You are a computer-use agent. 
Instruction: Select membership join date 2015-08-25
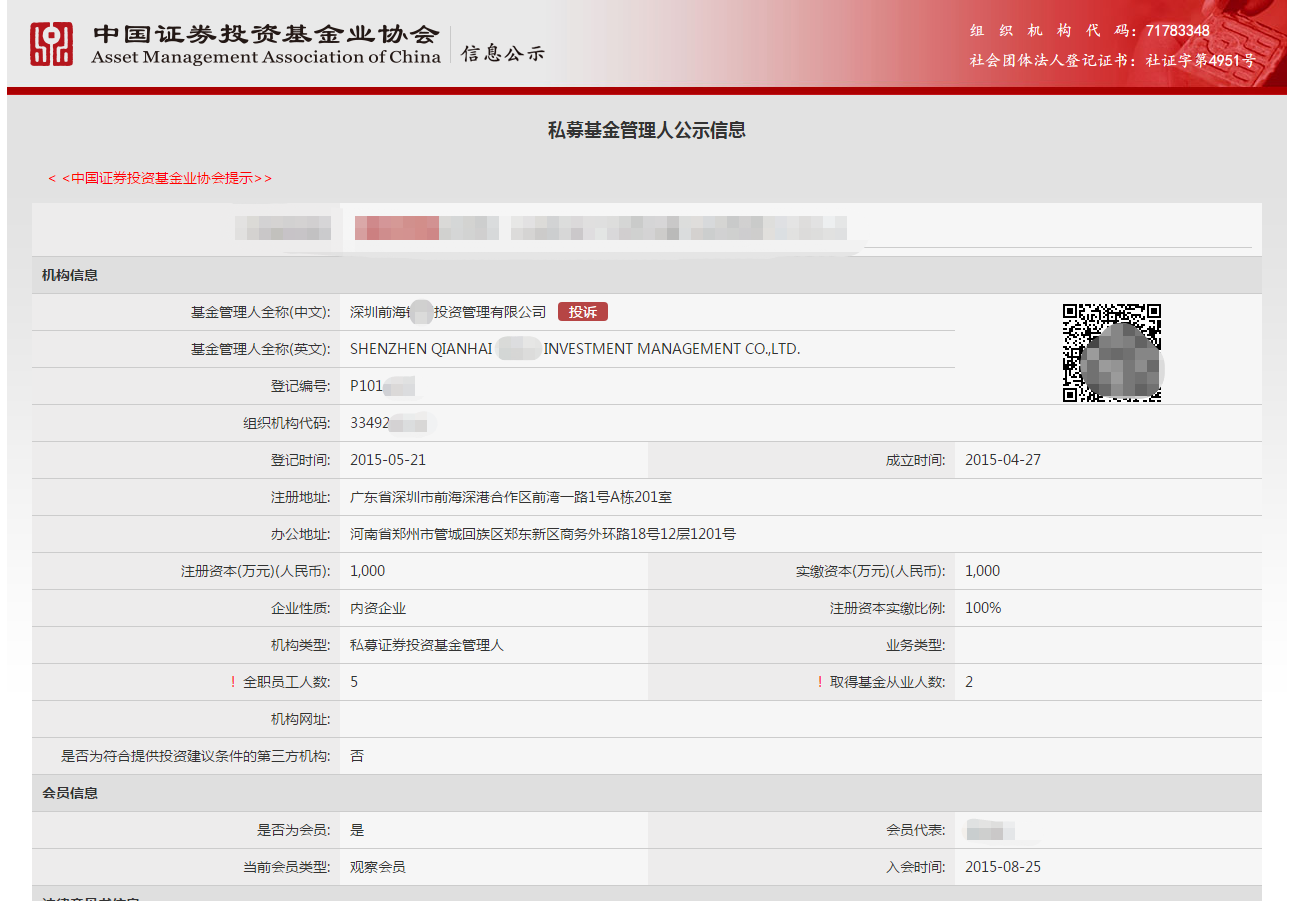coord(1003,867)
